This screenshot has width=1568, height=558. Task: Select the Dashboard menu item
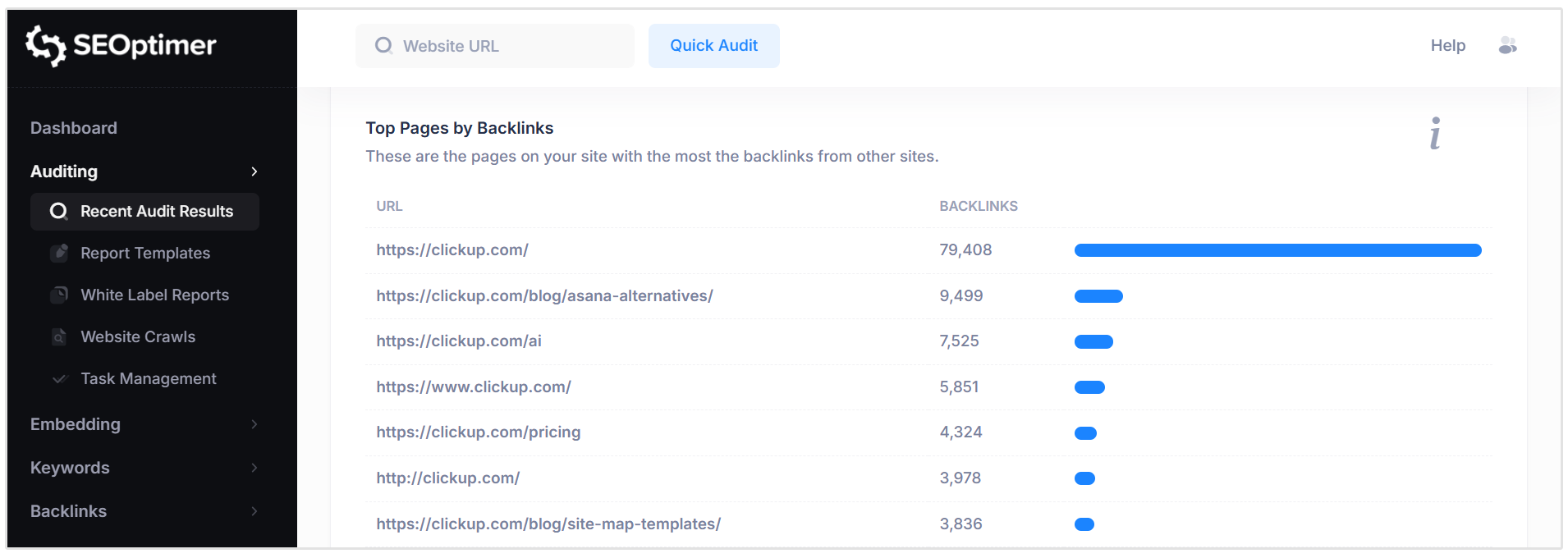(73, 128)
